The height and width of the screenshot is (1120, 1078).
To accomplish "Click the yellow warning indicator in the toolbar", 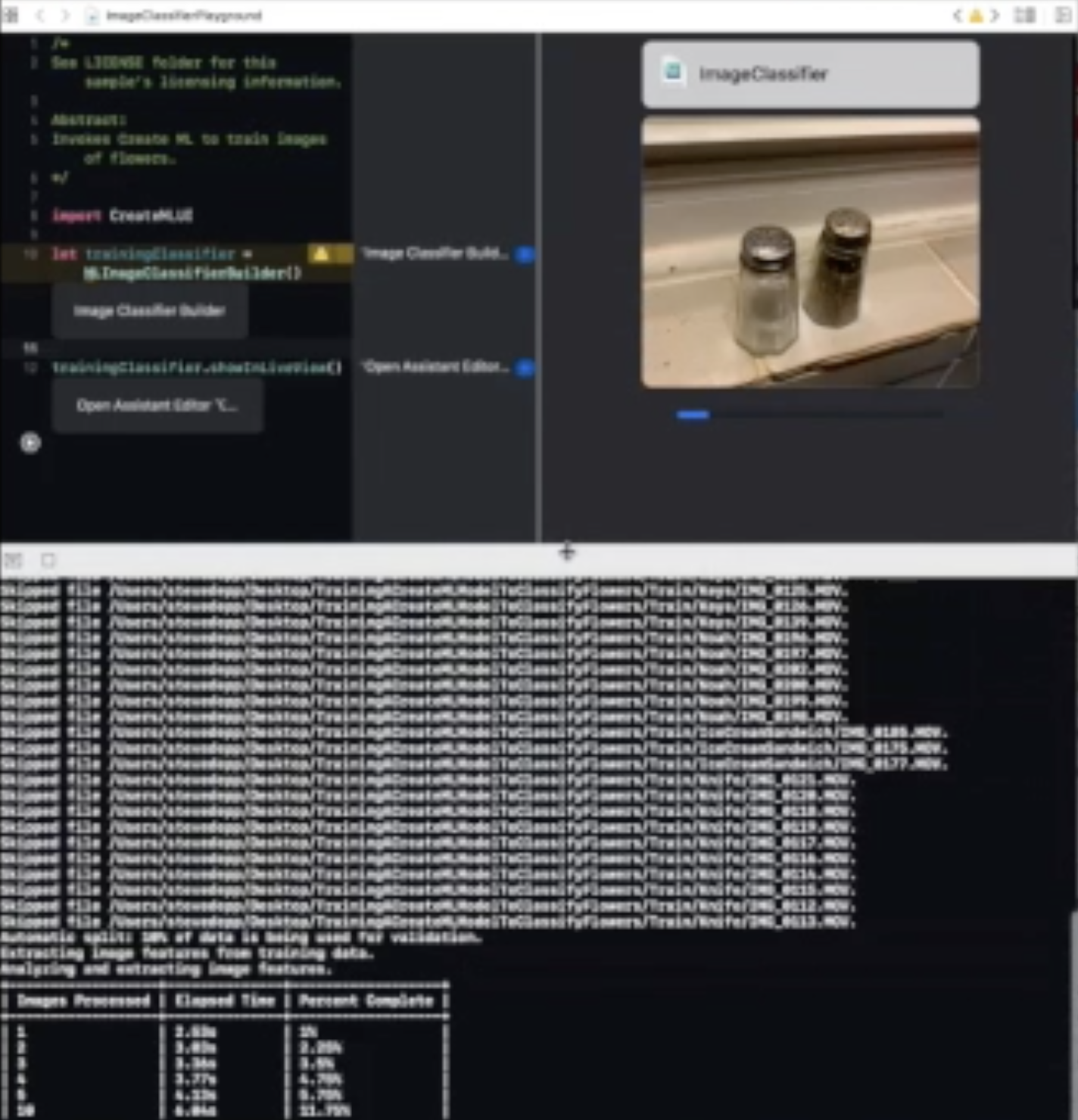I will point(975,15).
